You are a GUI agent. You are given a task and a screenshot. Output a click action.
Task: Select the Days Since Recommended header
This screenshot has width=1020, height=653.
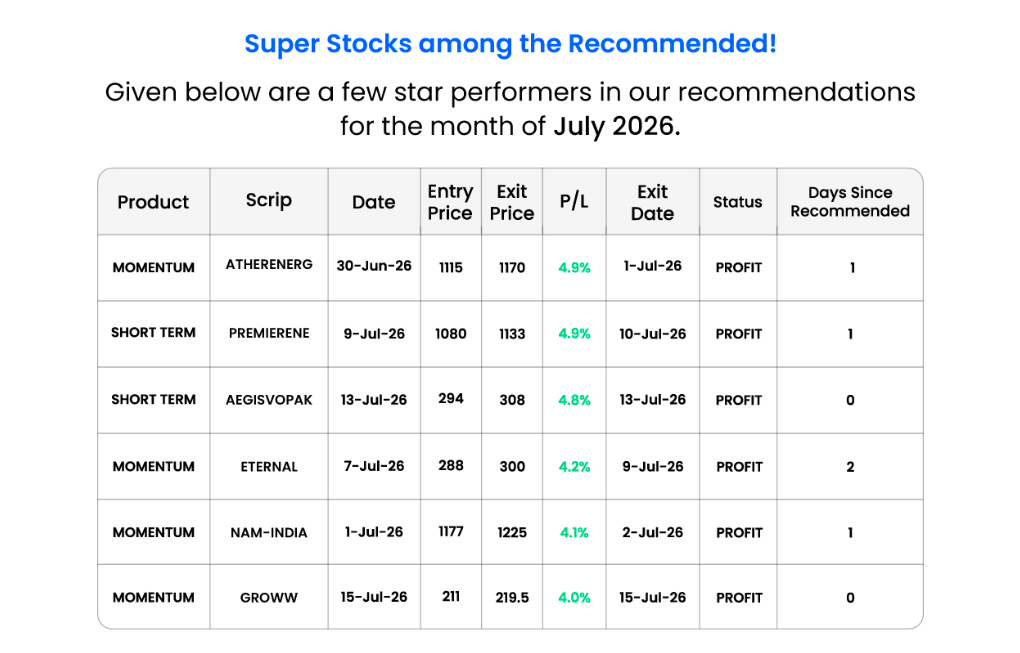click(x=850, y=202)
